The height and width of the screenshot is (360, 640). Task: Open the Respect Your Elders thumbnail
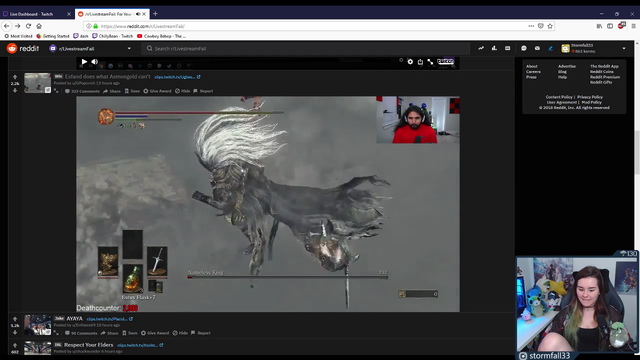[38, 348]
